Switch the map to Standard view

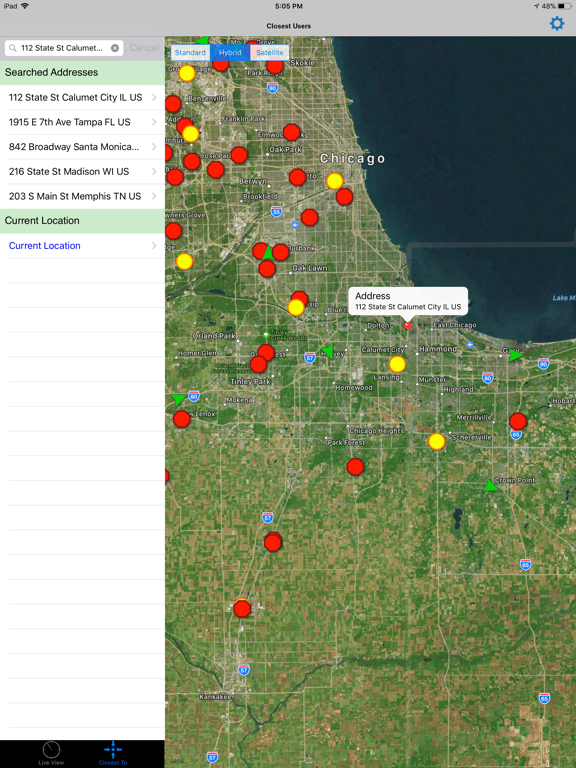[x=190, y=52]
